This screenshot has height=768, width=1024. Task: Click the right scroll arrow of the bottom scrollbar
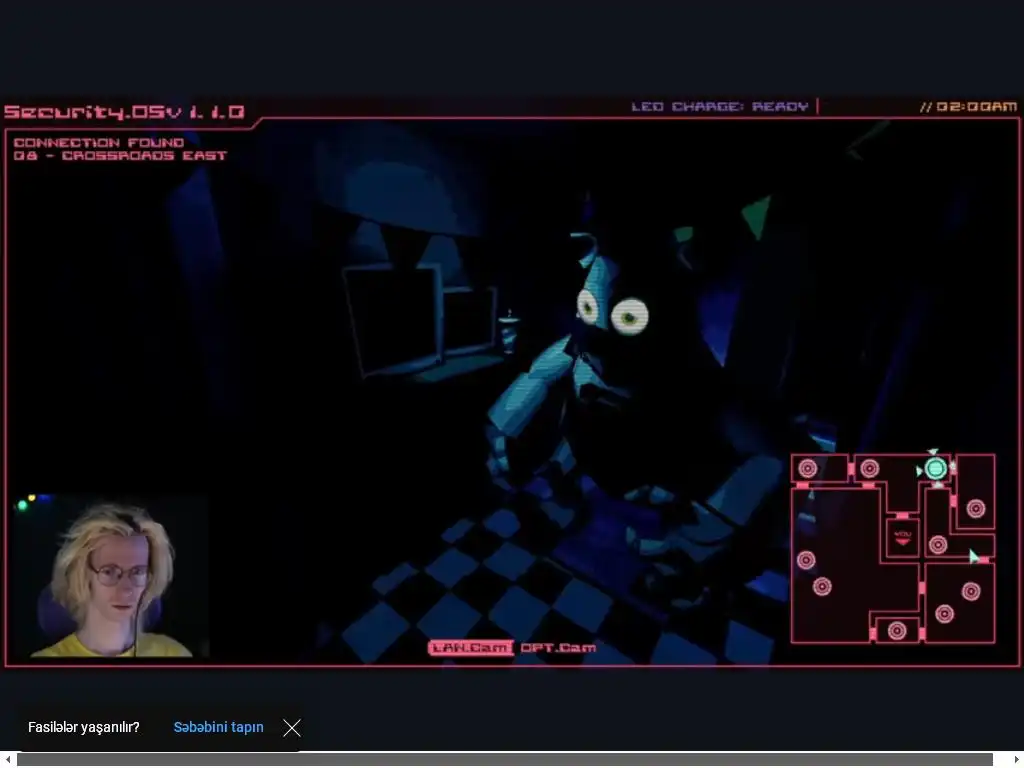(1016, 760)
